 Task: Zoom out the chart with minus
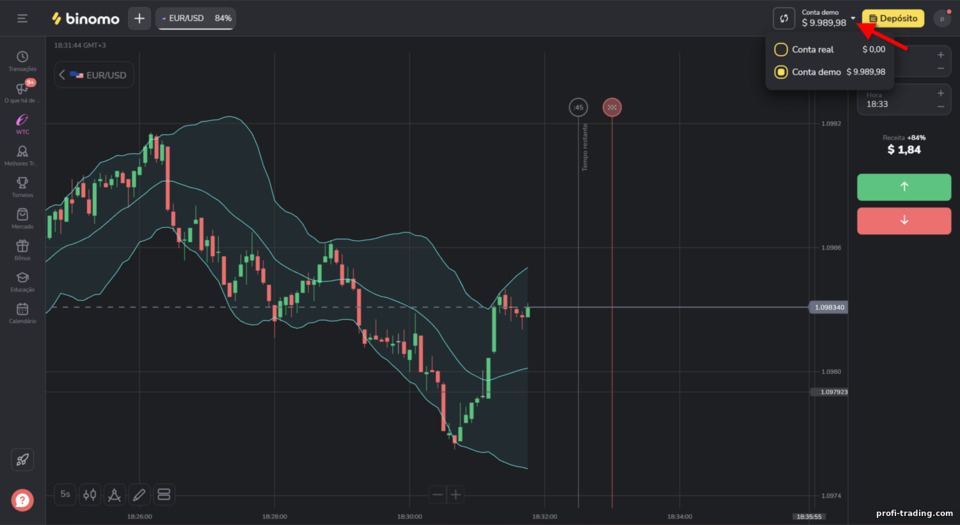tap(437, 494)
